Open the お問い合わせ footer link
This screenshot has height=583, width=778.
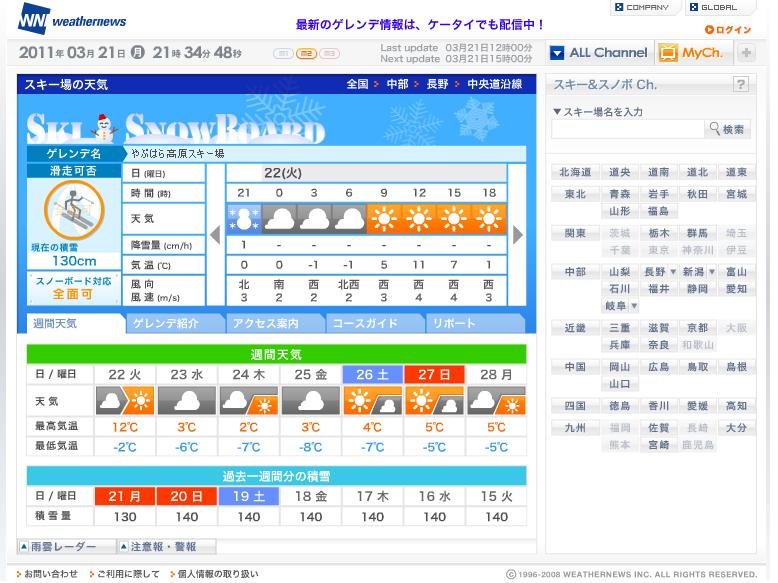[x=51, y=574]
